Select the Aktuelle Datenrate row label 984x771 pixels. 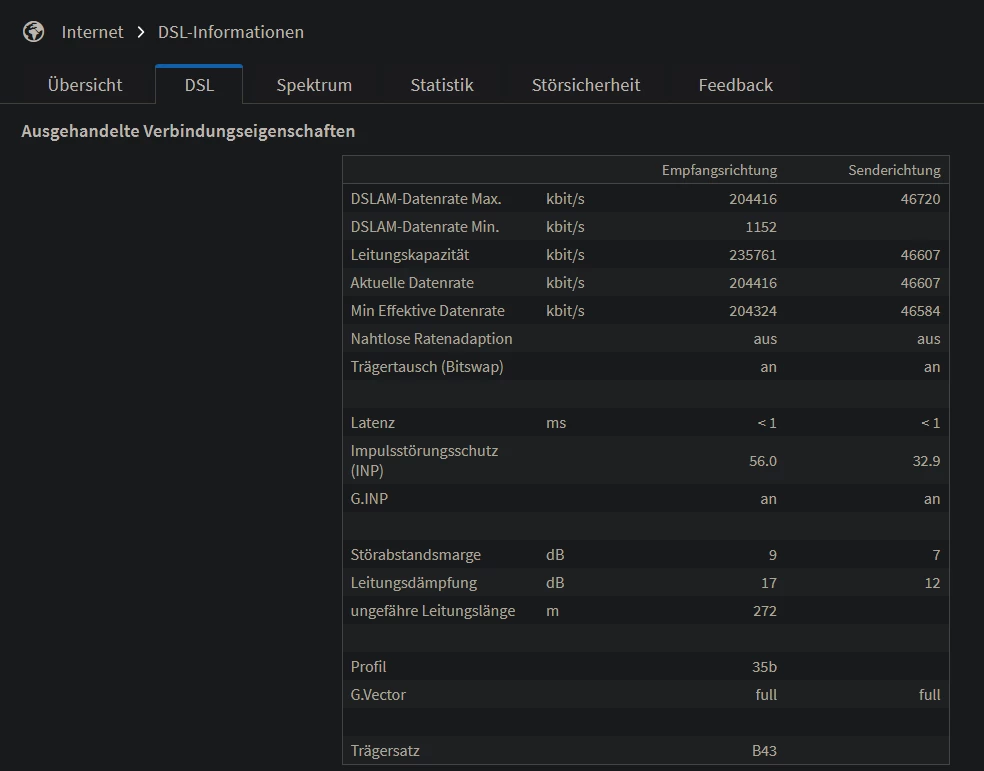point(412,283)
